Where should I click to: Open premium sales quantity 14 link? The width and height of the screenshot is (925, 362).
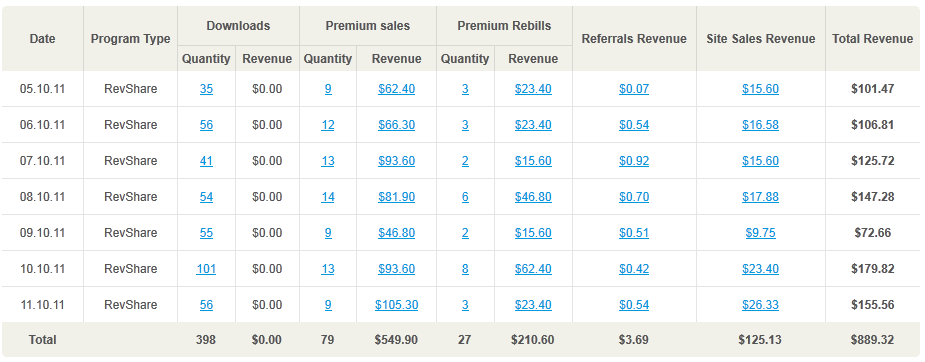328,197
